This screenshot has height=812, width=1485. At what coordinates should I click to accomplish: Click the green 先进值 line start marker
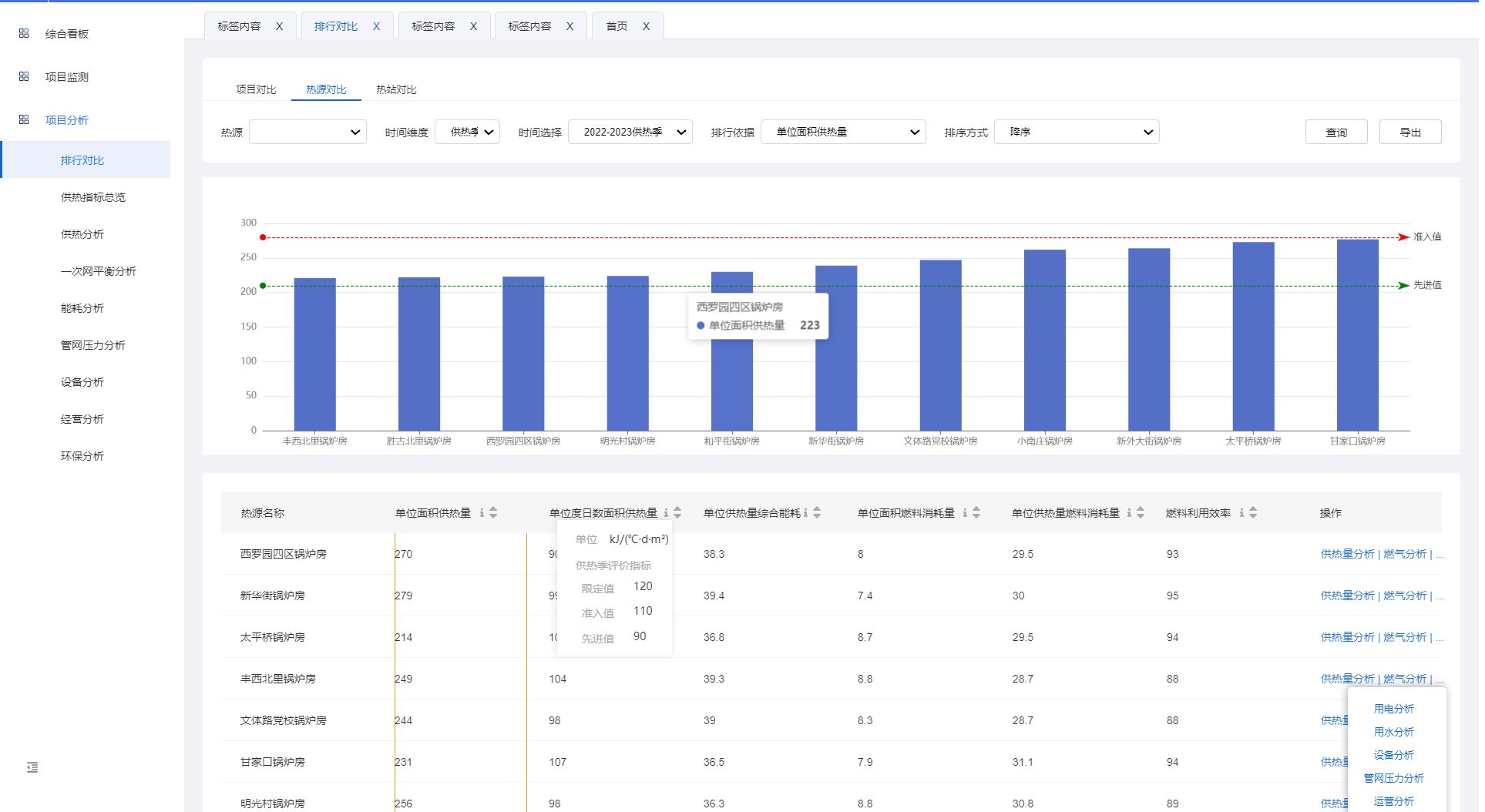tap(263, 286)
